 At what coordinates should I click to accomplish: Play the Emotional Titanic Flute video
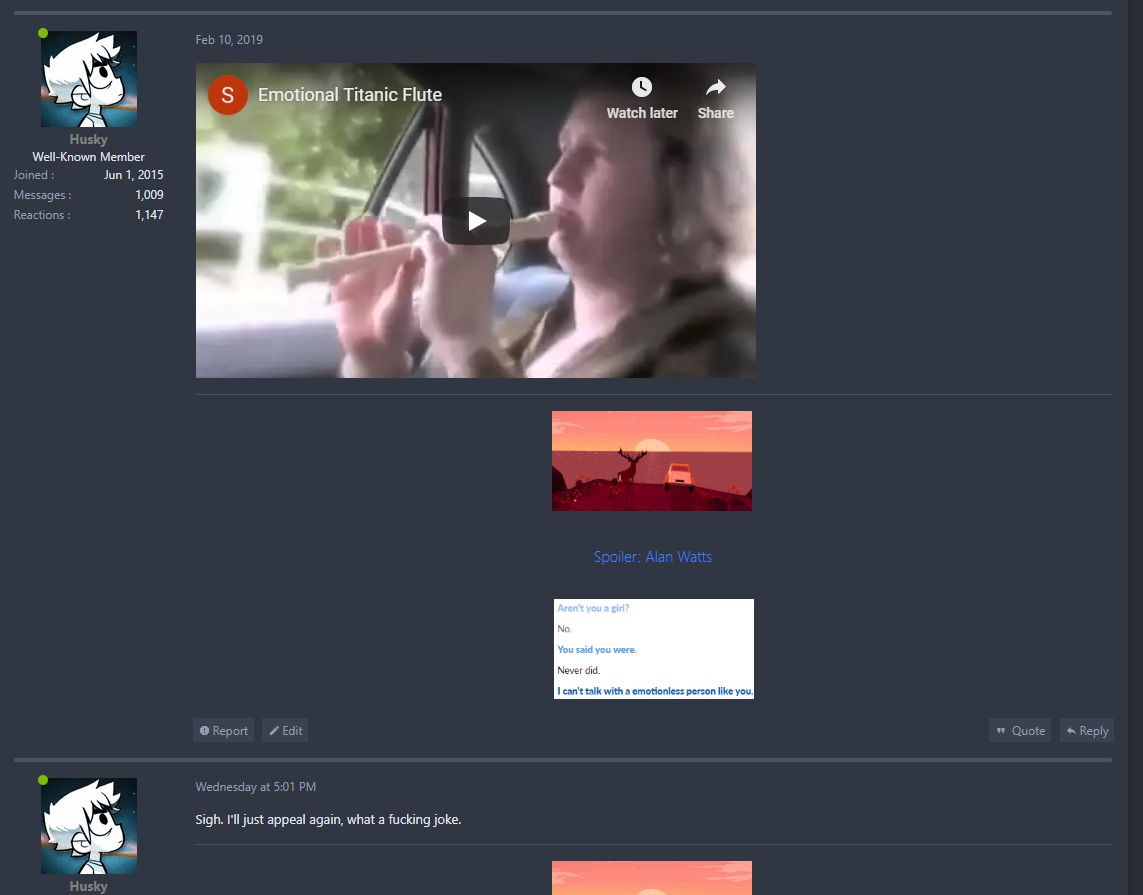pyautogui.click(x=476, y=221)
